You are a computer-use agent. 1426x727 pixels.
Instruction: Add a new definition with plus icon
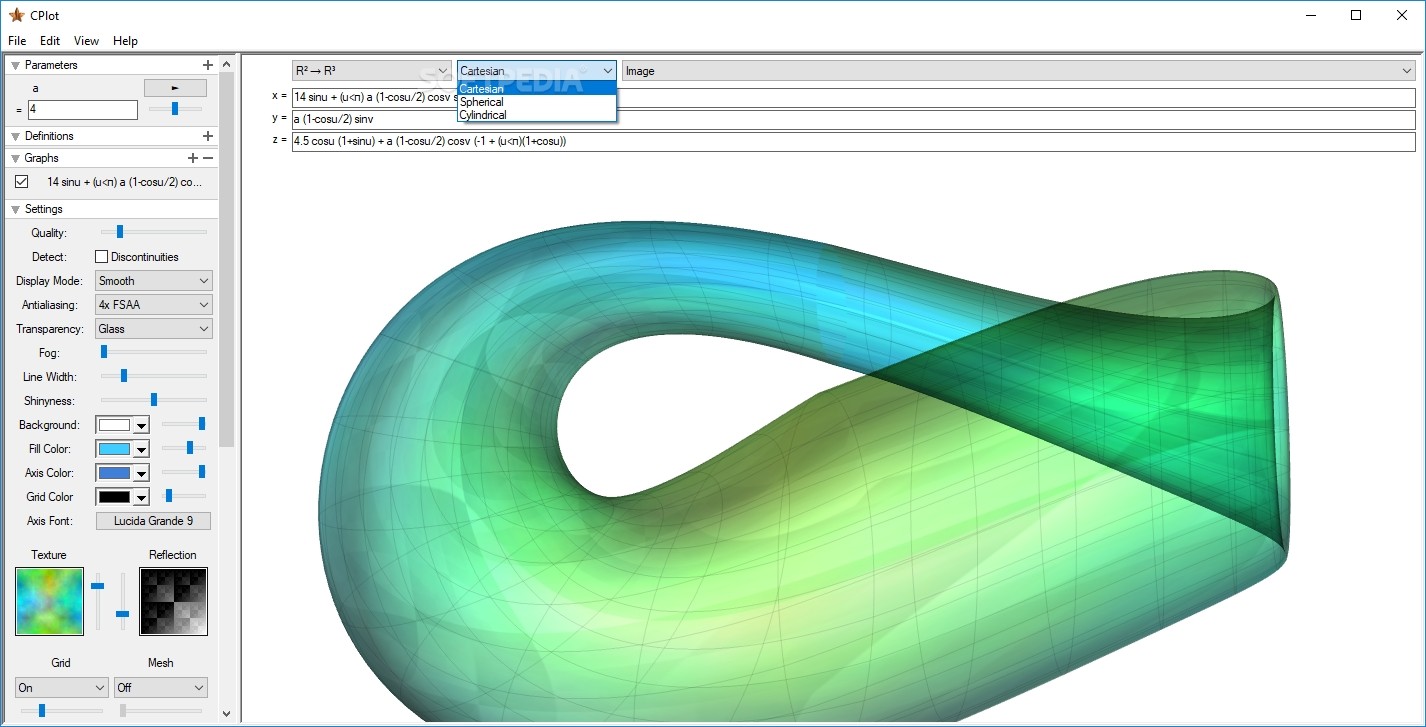tap(208, 136)
